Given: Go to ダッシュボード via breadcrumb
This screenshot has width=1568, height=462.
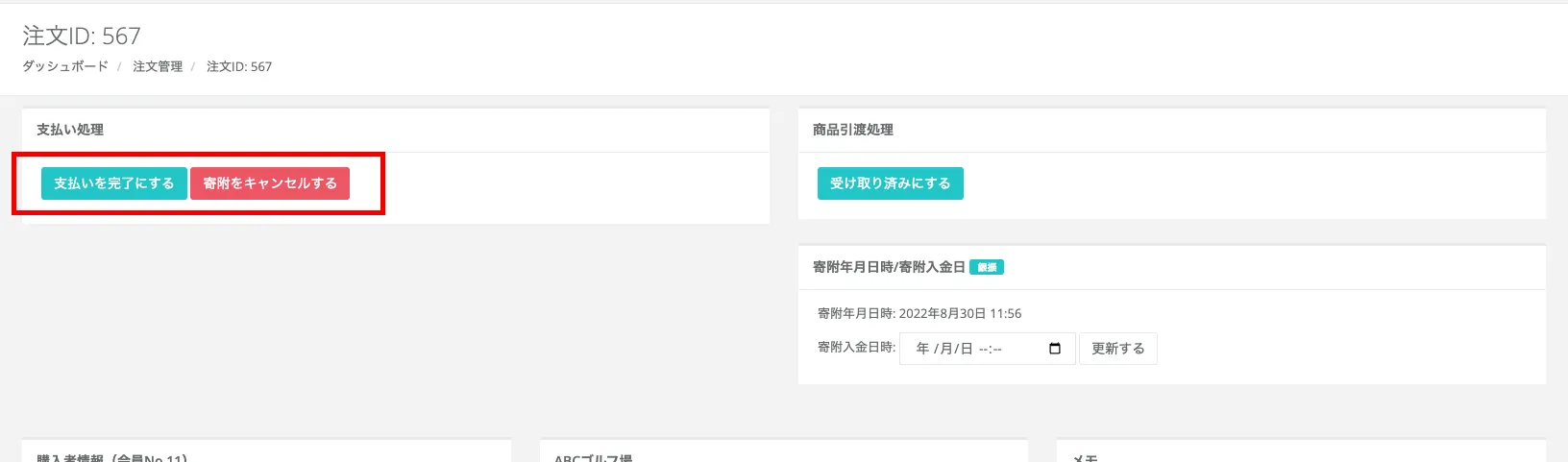Looking at the screenshot, I should (x=65, y=66).
